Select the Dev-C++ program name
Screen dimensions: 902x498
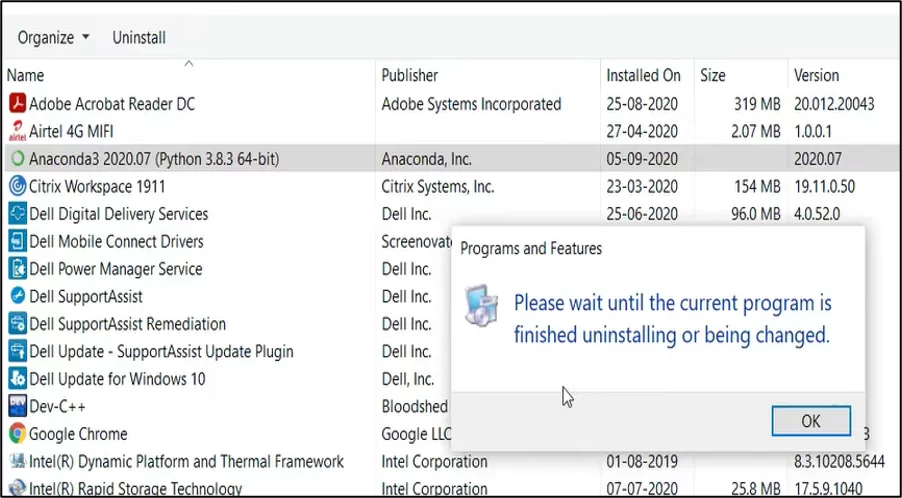[58, 406]
